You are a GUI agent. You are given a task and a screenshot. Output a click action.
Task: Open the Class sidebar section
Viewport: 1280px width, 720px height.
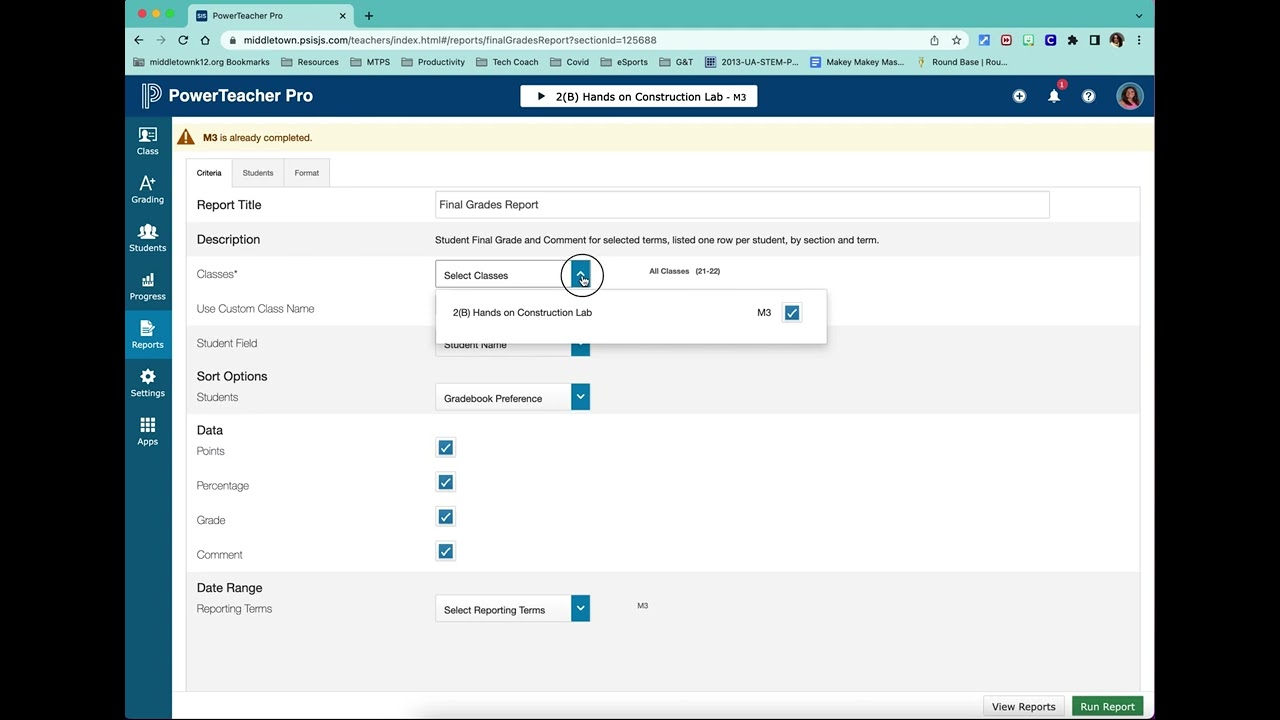[x=147, y=141]
